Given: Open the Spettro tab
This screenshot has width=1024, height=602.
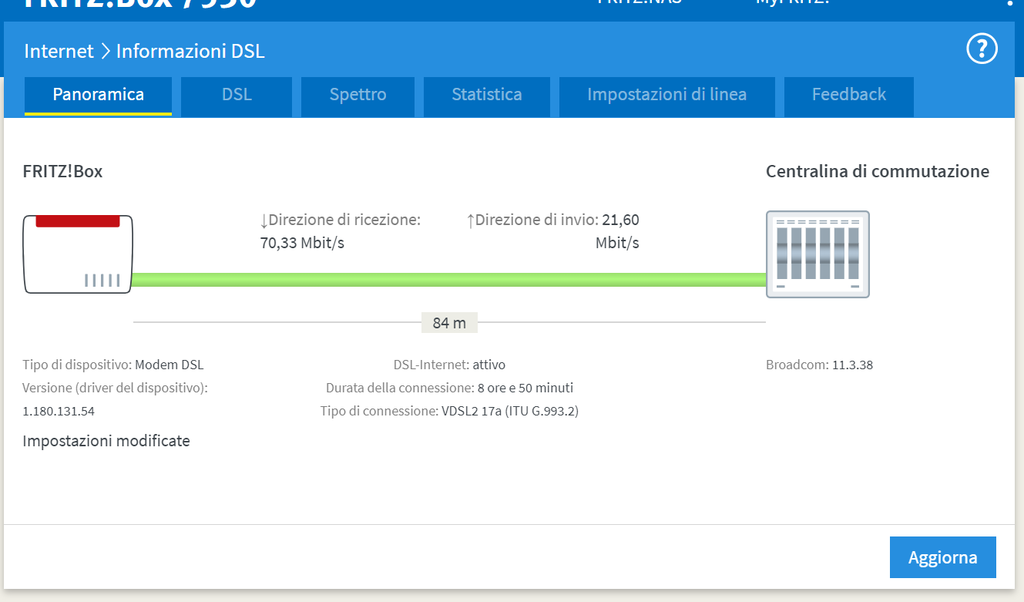Looking at the screenshot, I should [358, 95].
